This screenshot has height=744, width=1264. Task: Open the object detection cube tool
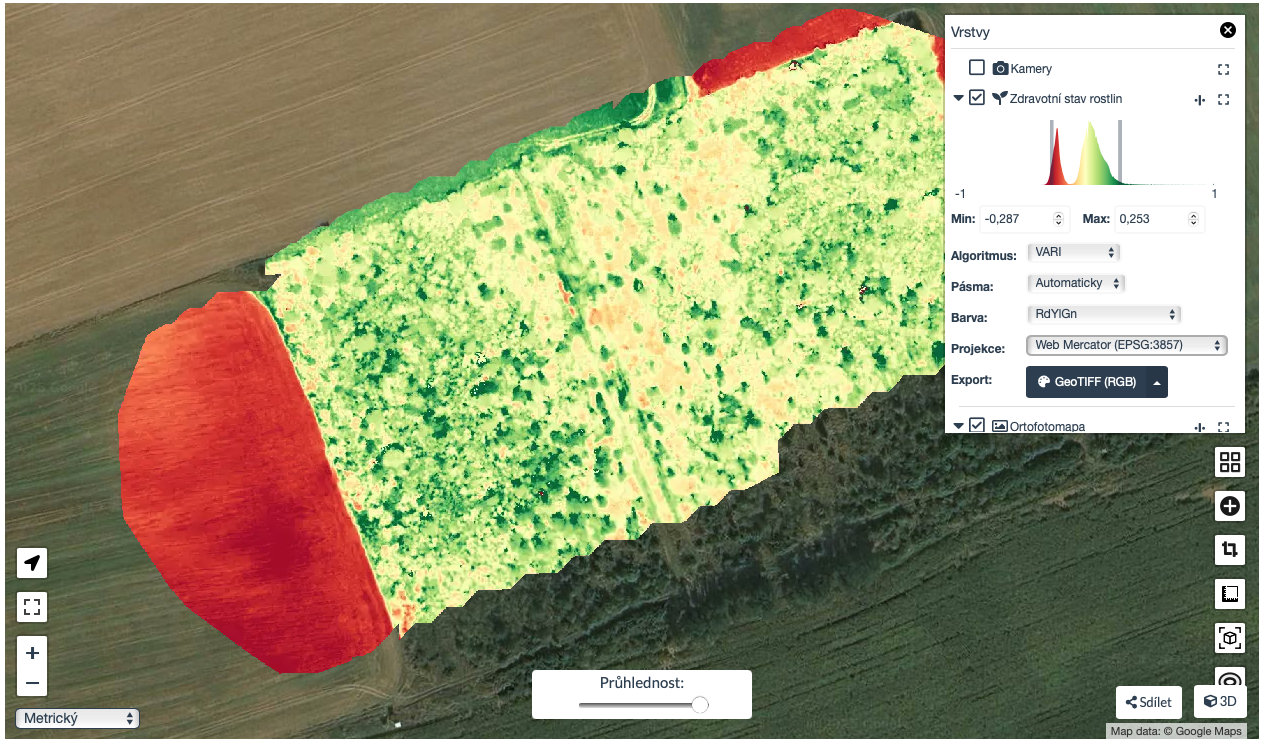1229,637
